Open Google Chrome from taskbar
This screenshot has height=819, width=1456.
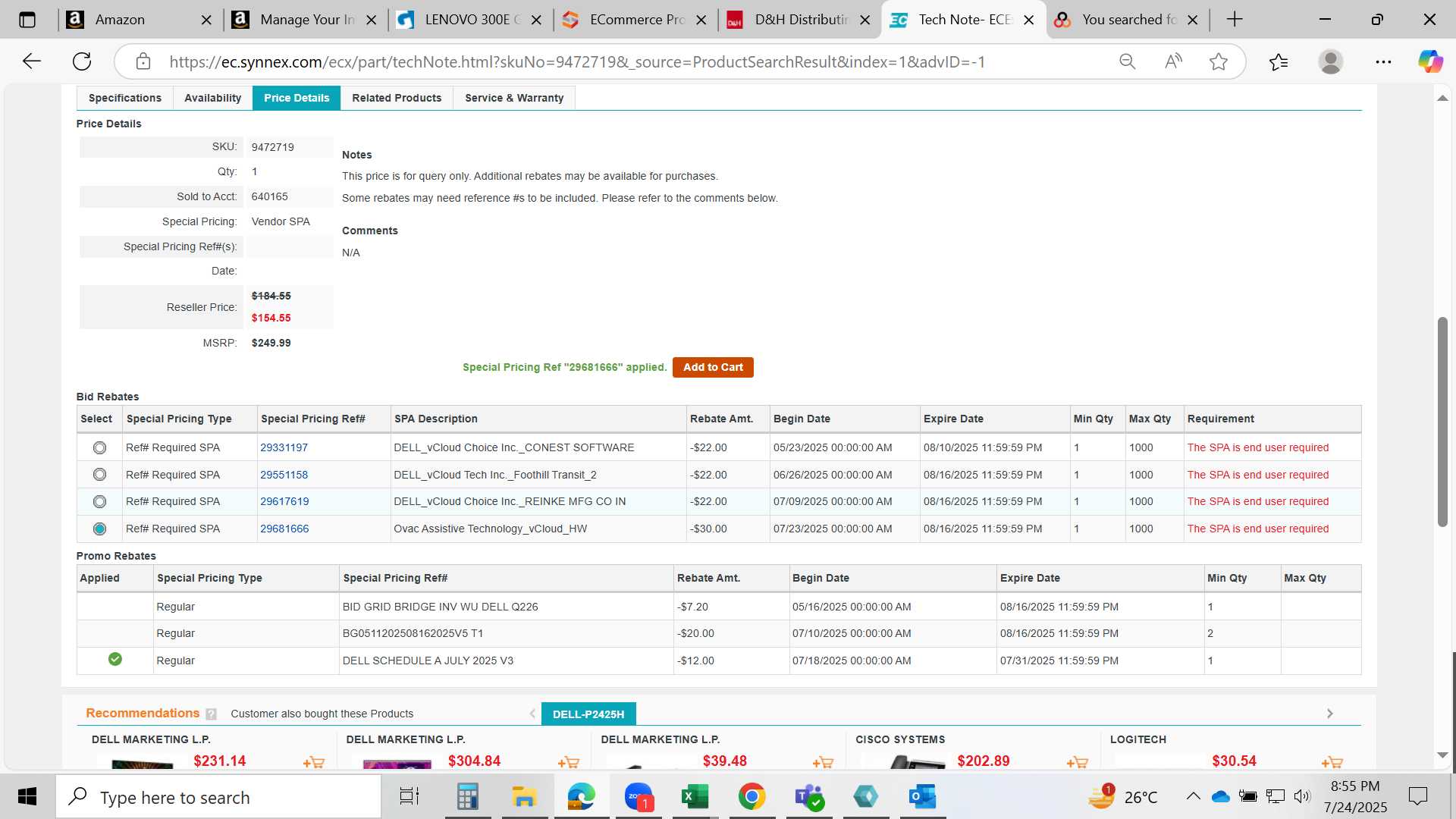[x=752, y=796]
